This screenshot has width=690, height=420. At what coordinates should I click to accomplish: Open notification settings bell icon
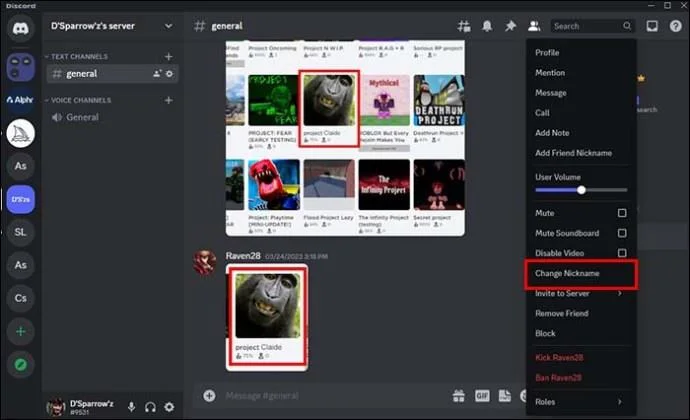(x=487, y=26)
